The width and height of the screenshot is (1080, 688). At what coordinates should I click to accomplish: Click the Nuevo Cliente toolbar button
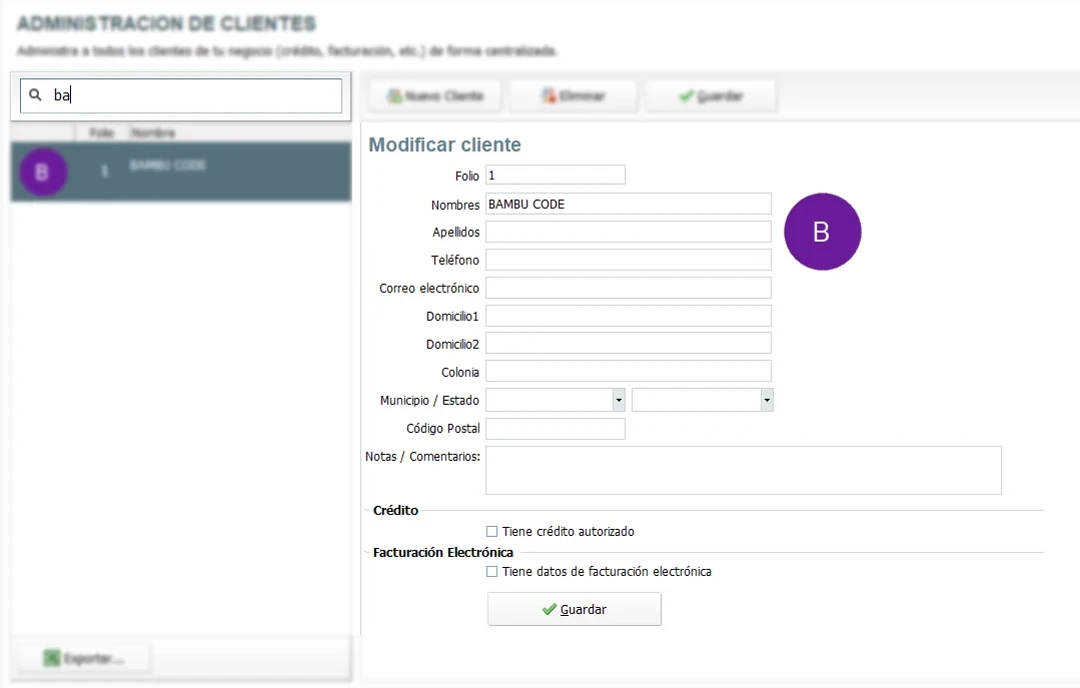click(x=435, y=96)
